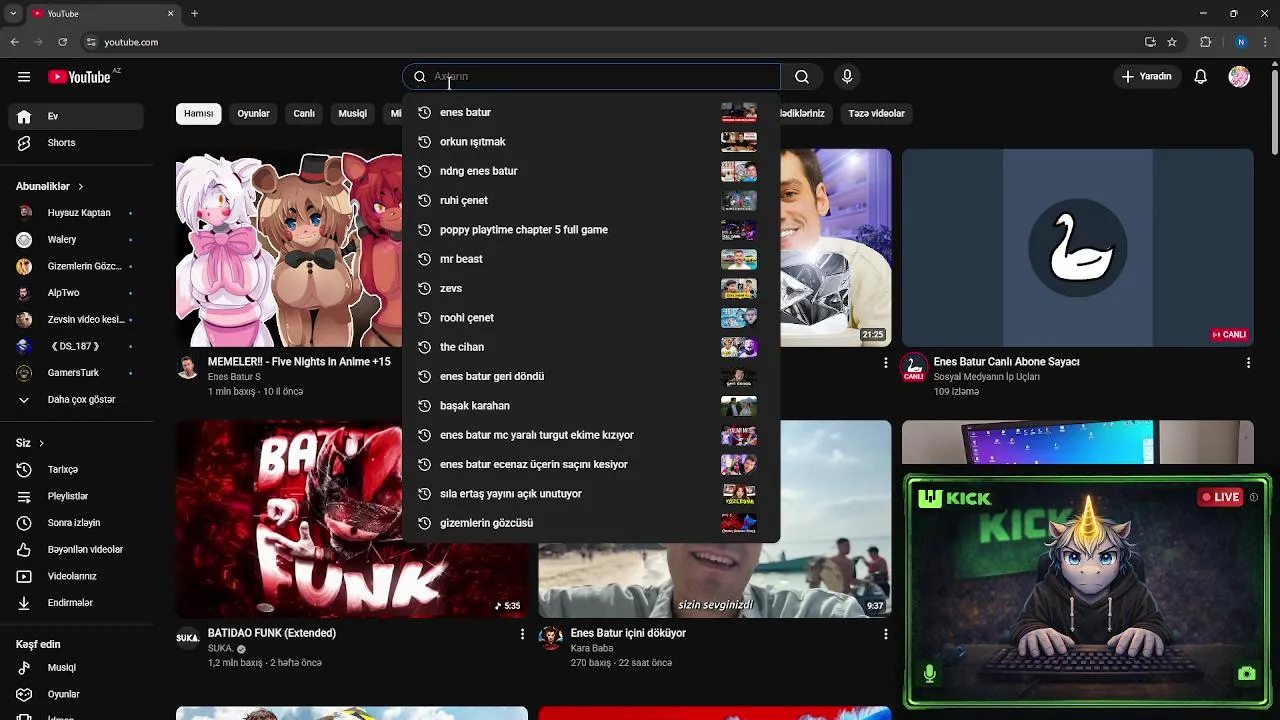This screenshot has width=1280, height=720.
Task: Open MEMELER!! Five Nights in Anime title
Action: tap(299, 362)
